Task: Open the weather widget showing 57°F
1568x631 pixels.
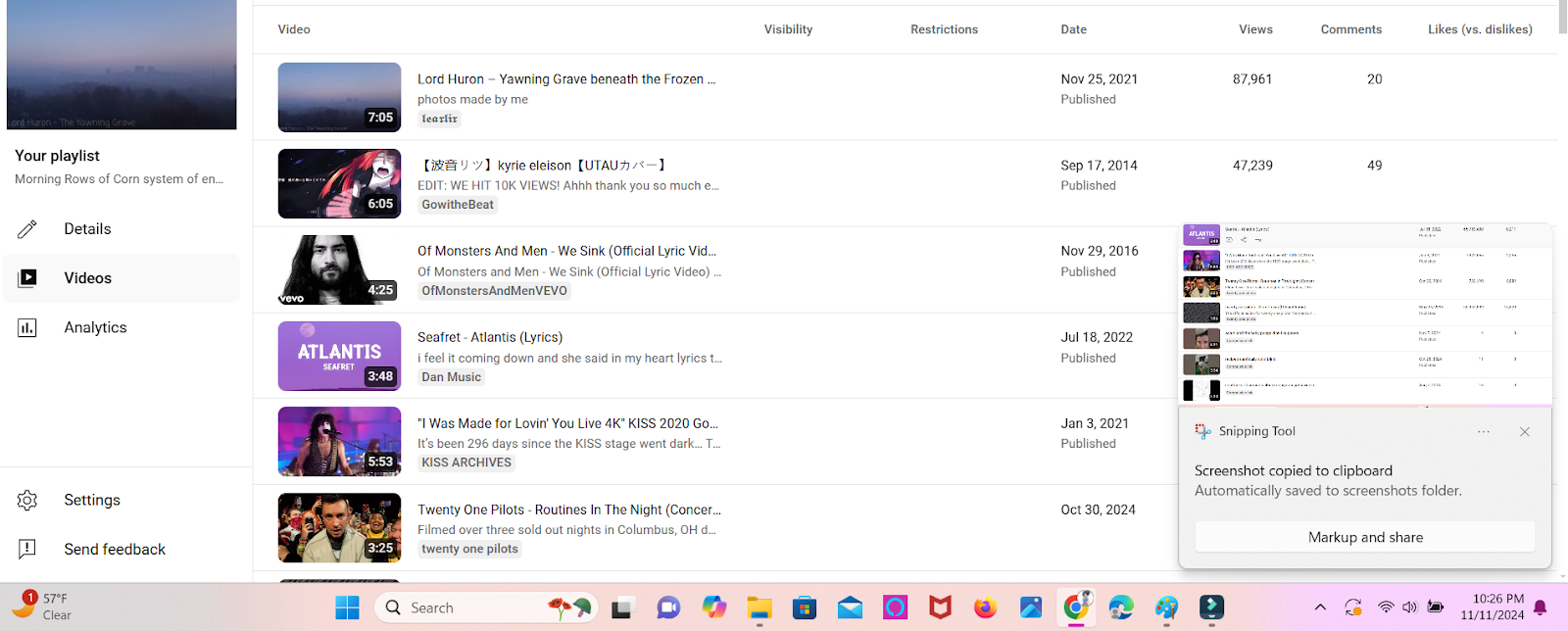Action: click(41, 607)
